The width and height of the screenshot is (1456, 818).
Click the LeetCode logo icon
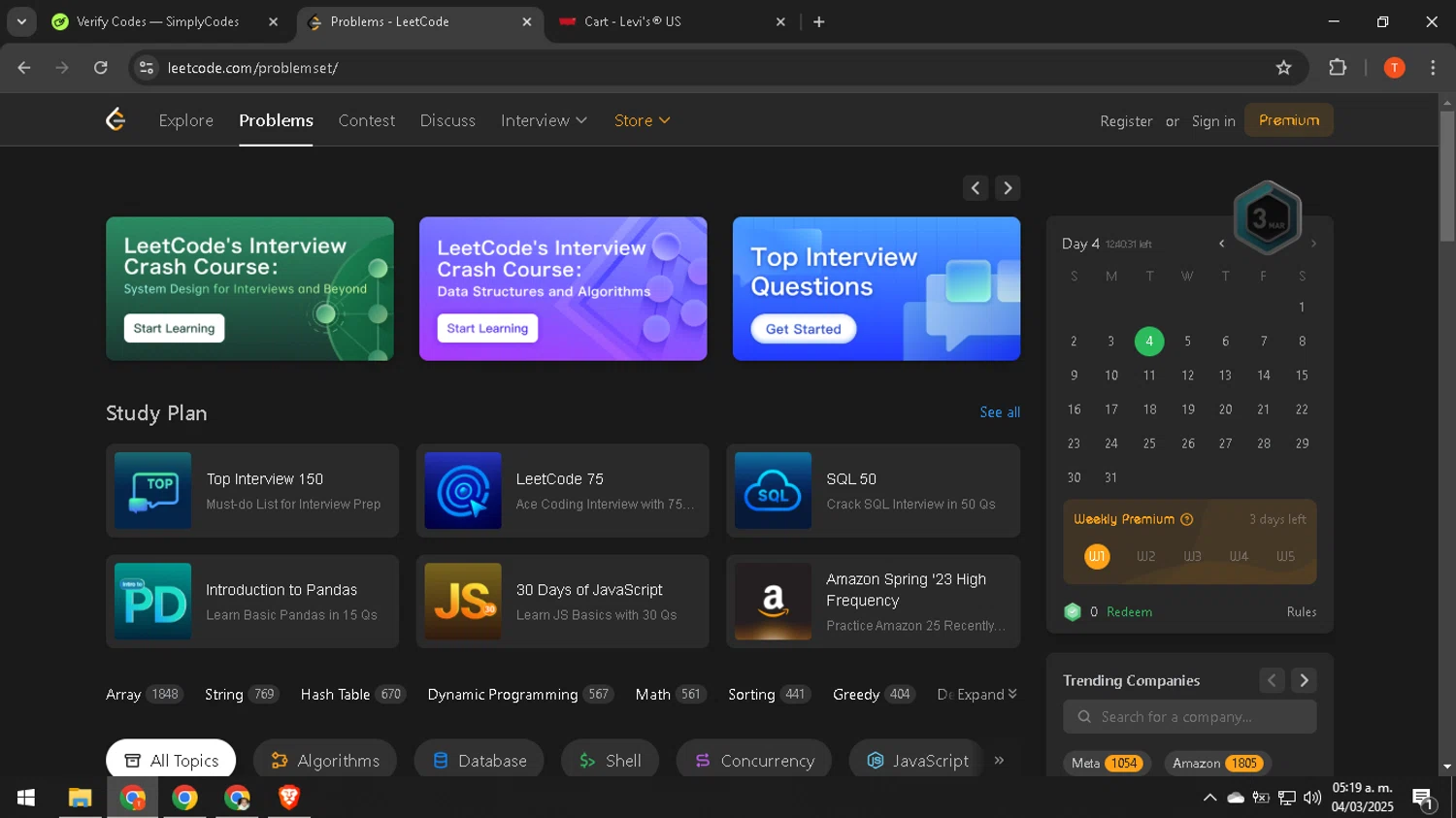coord(116,119)
